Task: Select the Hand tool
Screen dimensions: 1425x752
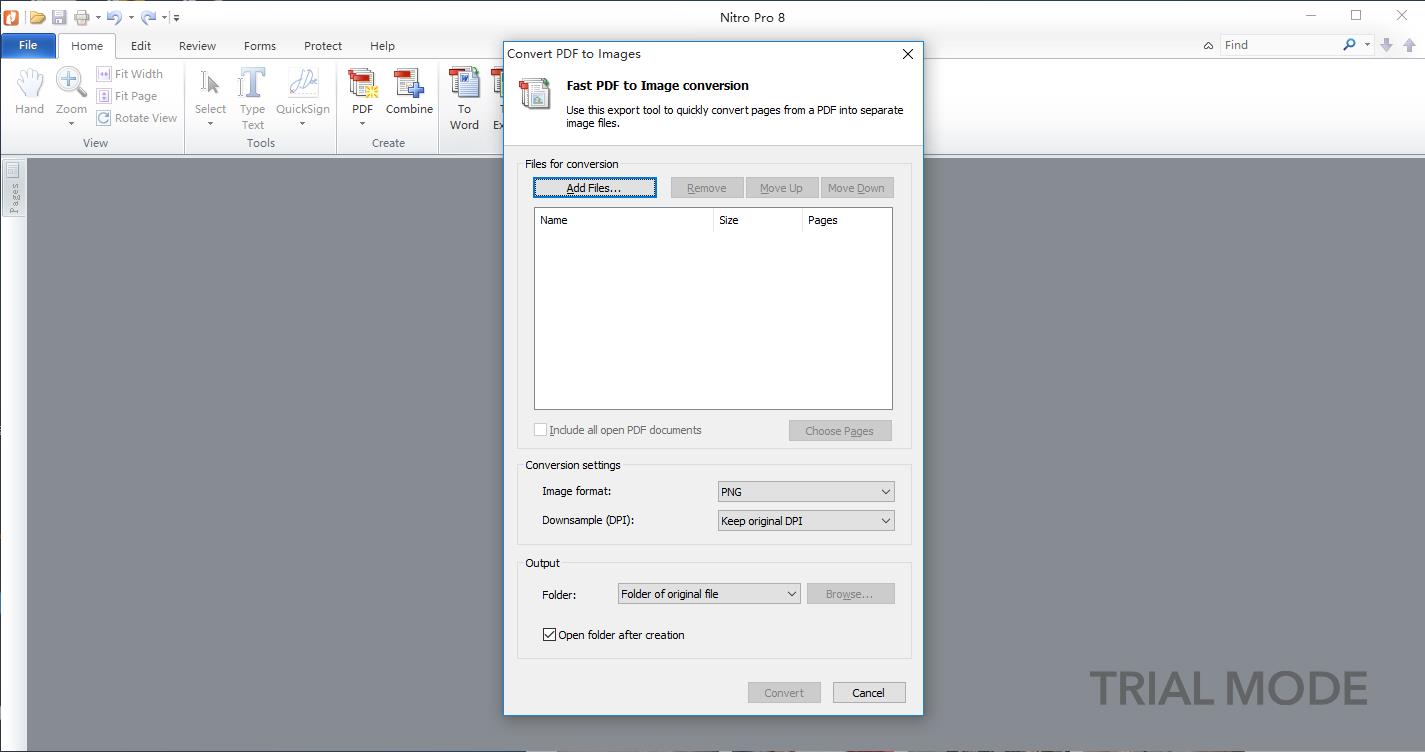Action: [x=29, y=92]
